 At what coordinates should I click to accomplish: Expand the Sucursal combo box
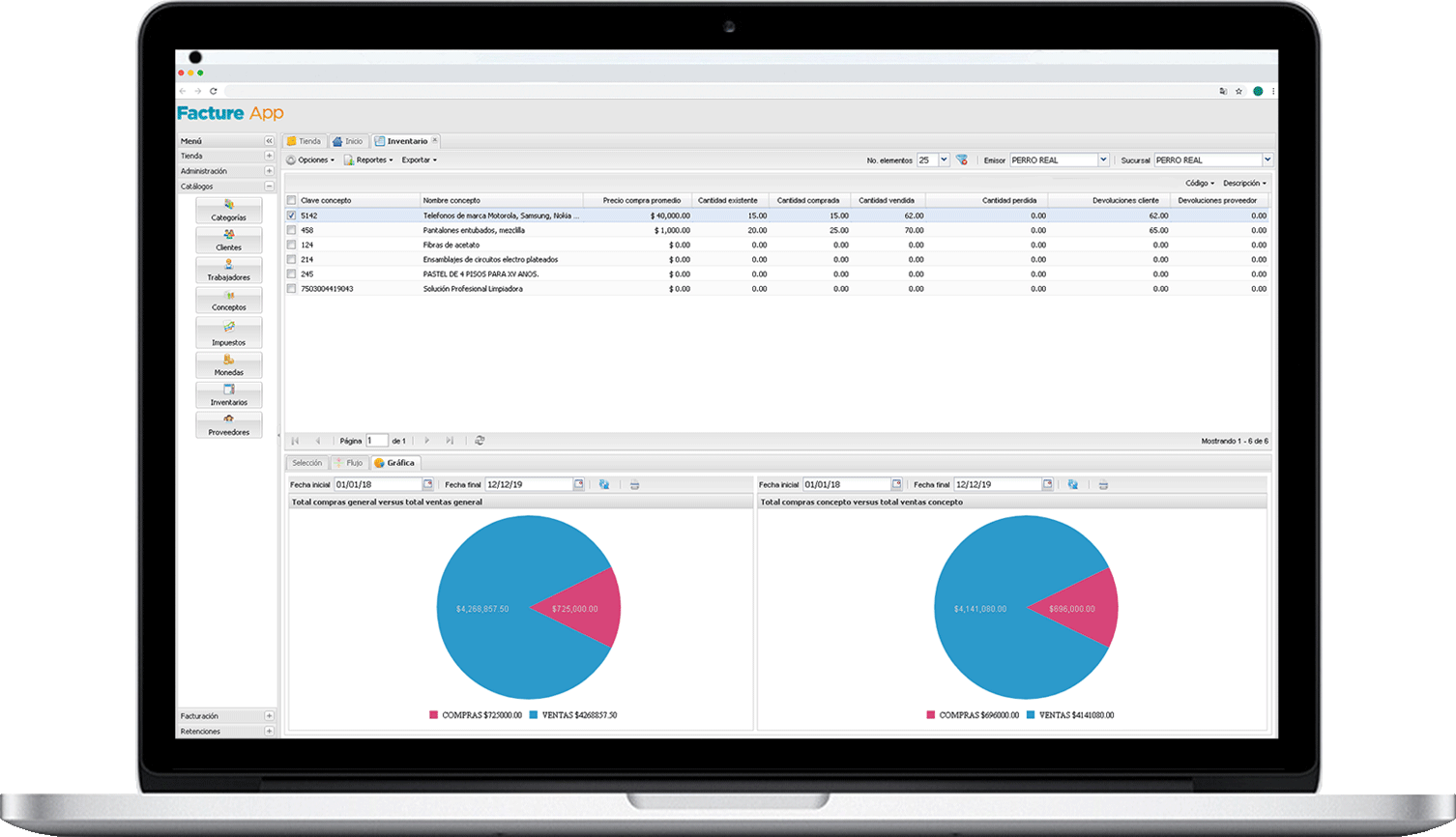tap(1267, 160)
